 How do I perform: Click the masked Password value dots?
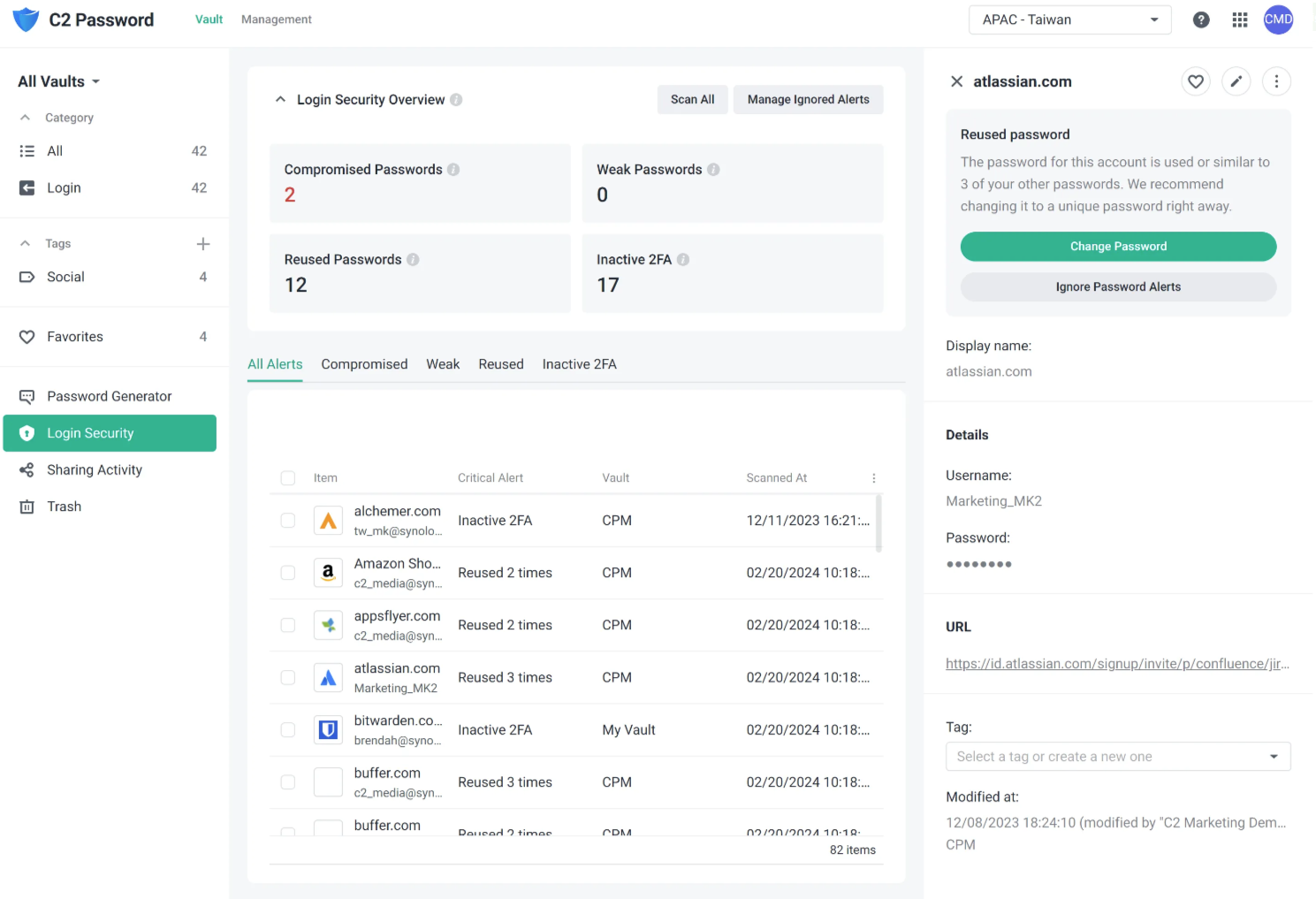coord(978,564)
